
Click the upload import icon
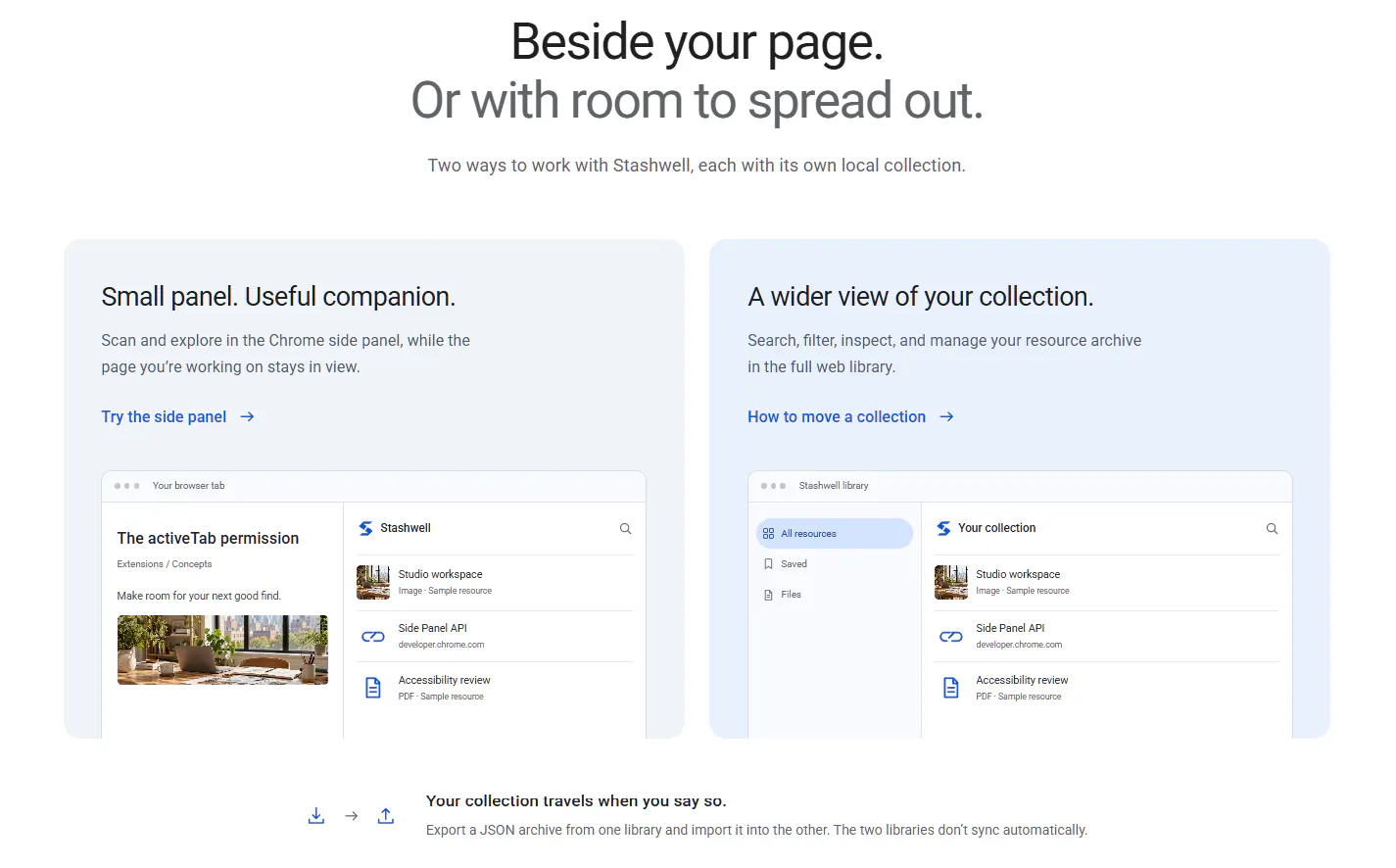(386, 816)
